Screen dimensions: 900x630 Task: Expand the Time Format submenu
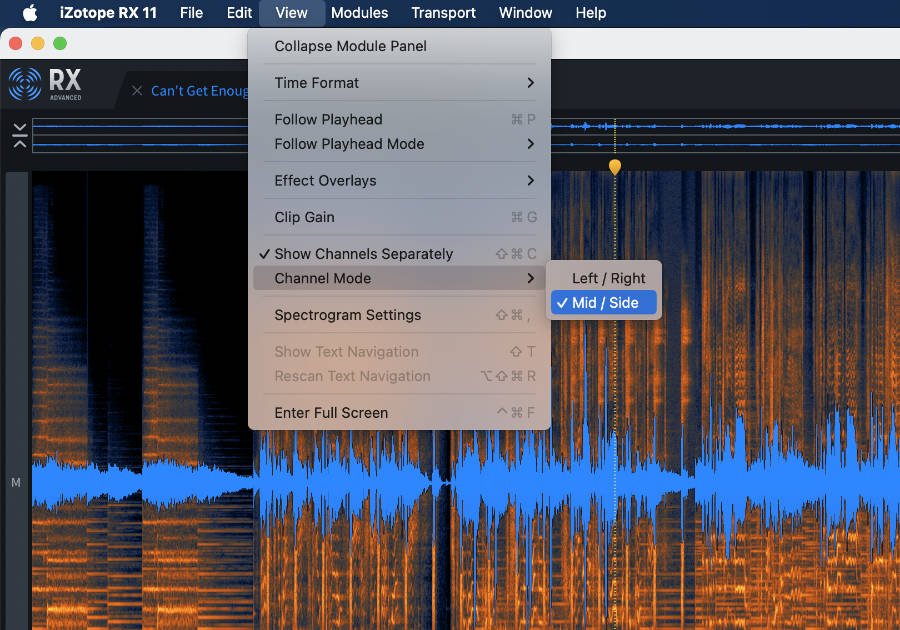[x=399, y=83]
